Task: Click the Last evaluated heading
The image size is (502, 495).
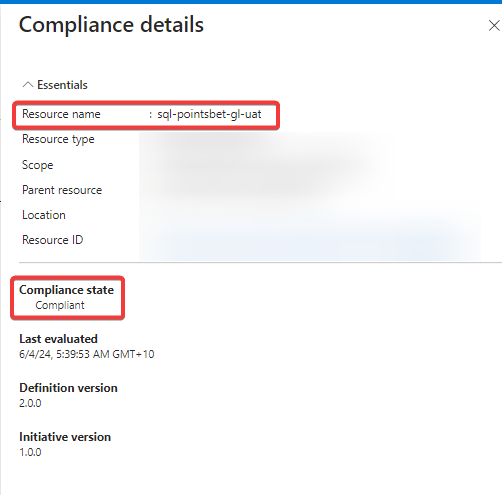Action: [58, 339]
